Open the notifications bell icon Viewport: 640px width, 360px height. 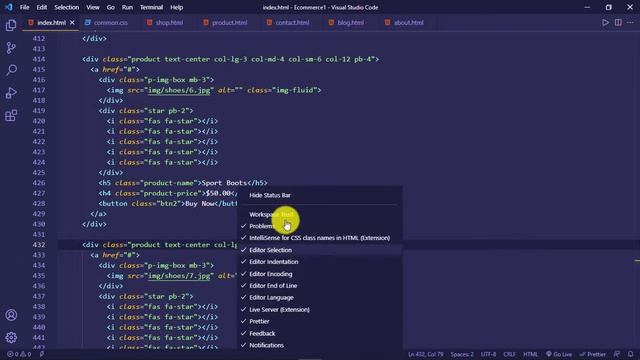(631, 354)
